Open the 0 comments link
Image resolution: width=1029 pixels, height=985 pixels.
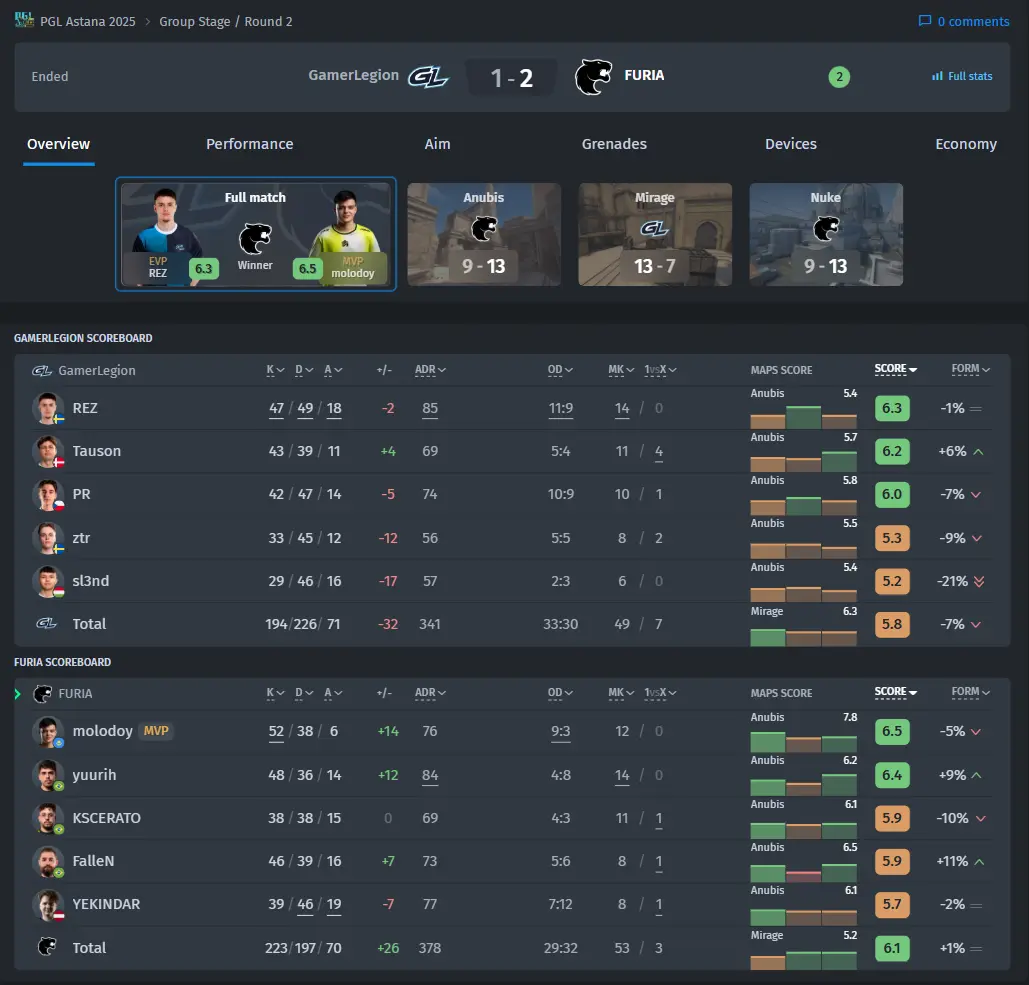[x=964, y=22]
